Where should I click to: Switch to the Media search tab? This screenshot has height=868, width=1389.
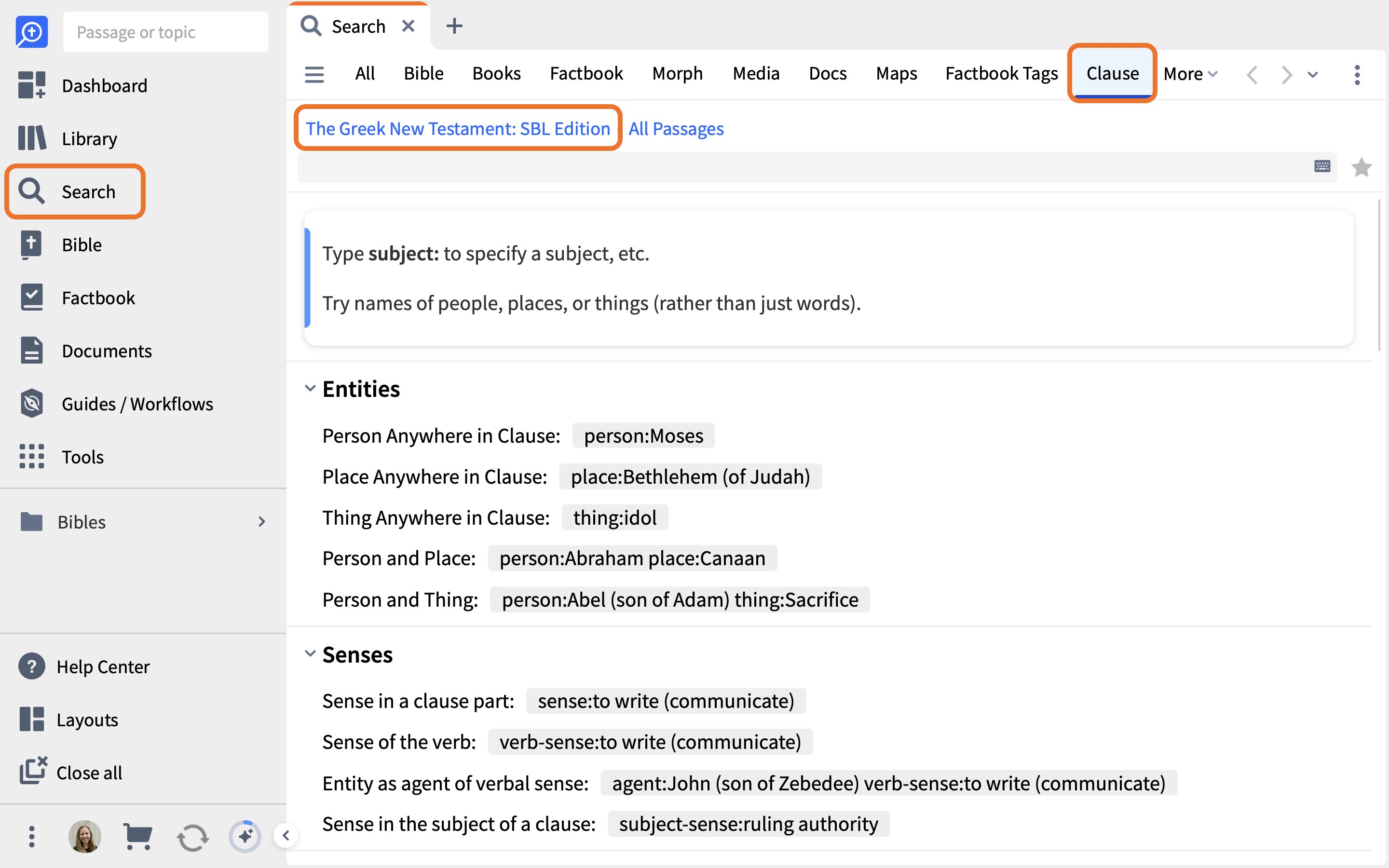click(x=756, y=73)
